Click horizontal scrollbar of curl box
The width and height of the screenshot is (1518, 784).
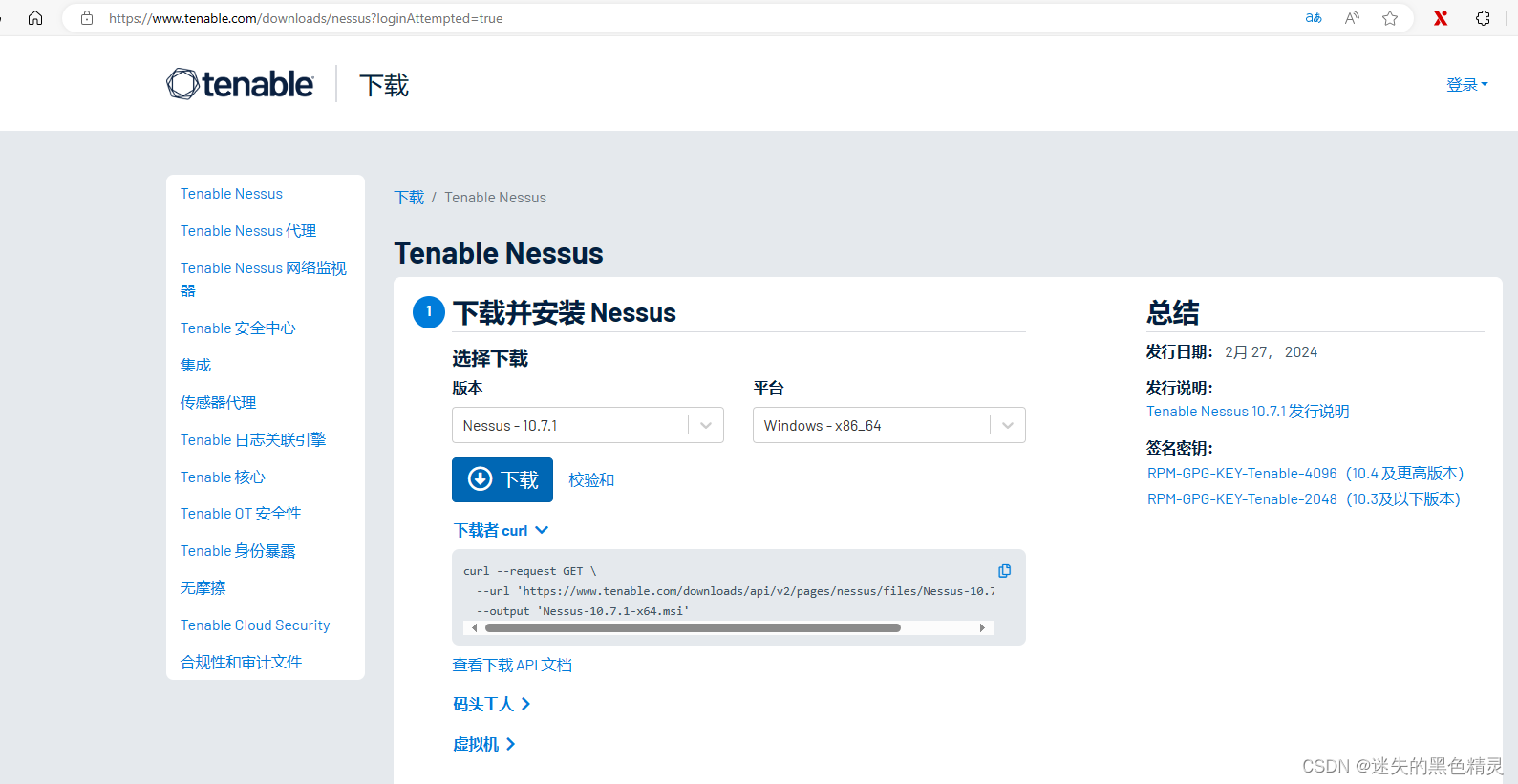pyautogui.click(x=693, y=627)
